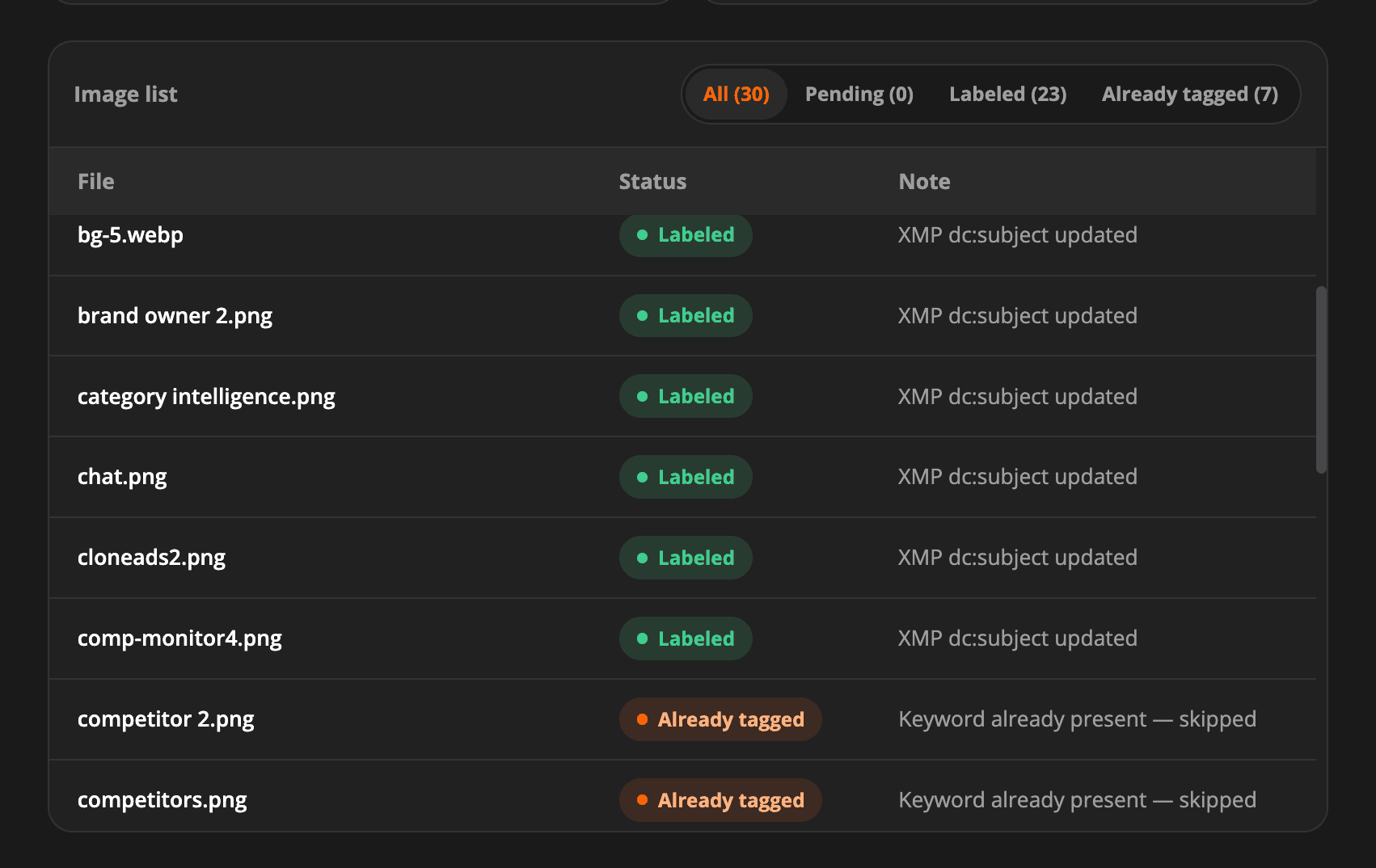
Task: Open category intelligence.png entry
Action: pos(682,397)
